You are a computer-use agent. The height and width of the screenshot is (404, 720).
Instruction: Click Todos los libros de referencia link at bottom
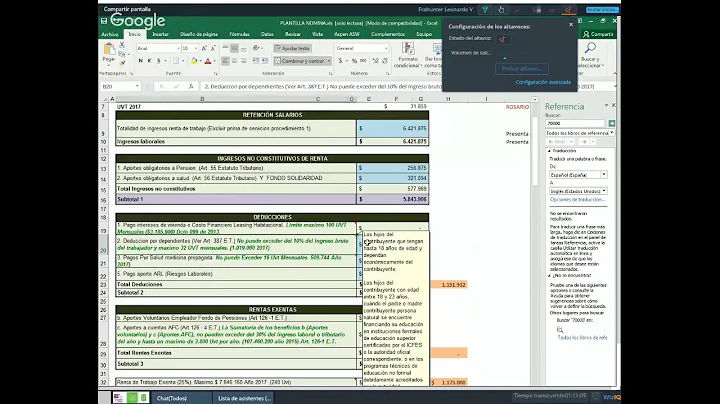(x=582, y=337)
